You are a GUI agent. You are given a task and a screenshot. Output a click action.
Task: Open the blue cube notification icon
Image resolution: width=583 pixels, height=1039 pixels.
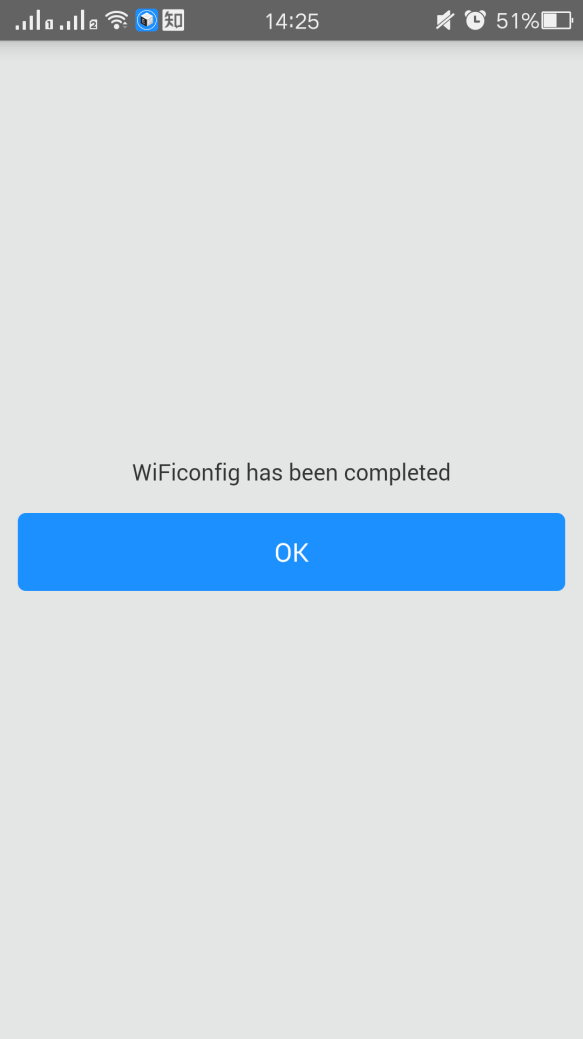click(x=146, y=21)
